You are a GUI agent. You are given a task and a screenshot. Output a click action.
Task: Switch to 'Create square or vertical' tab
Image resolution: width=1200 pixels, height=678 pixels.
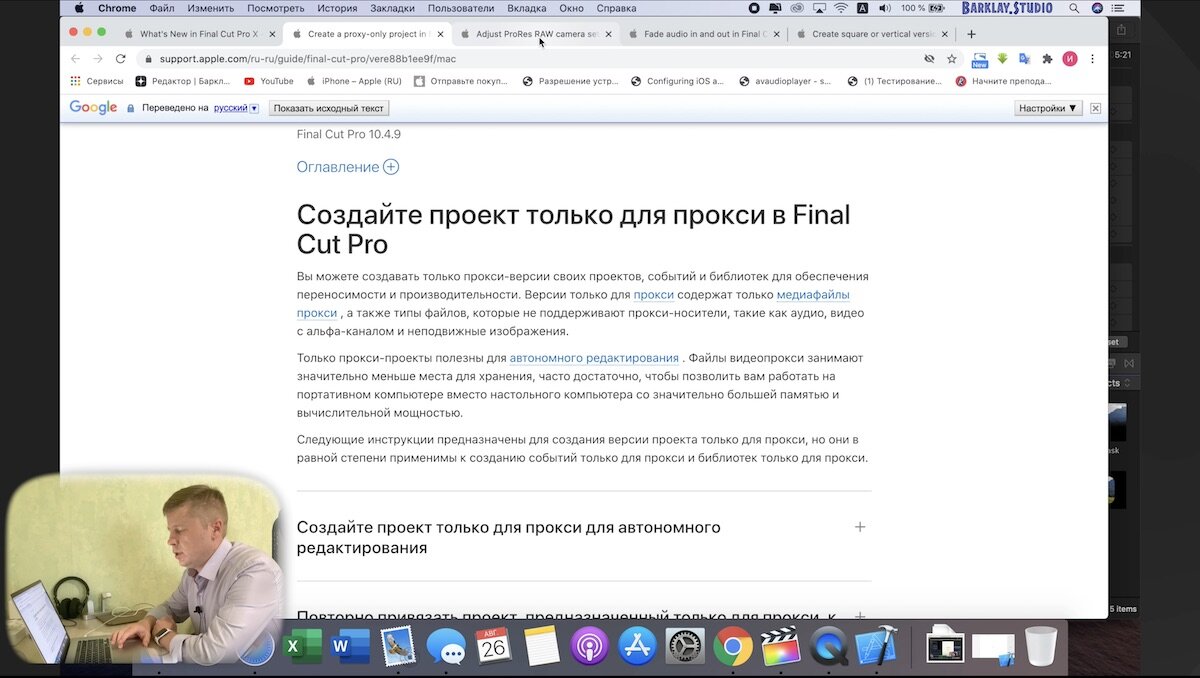[871, 34]
